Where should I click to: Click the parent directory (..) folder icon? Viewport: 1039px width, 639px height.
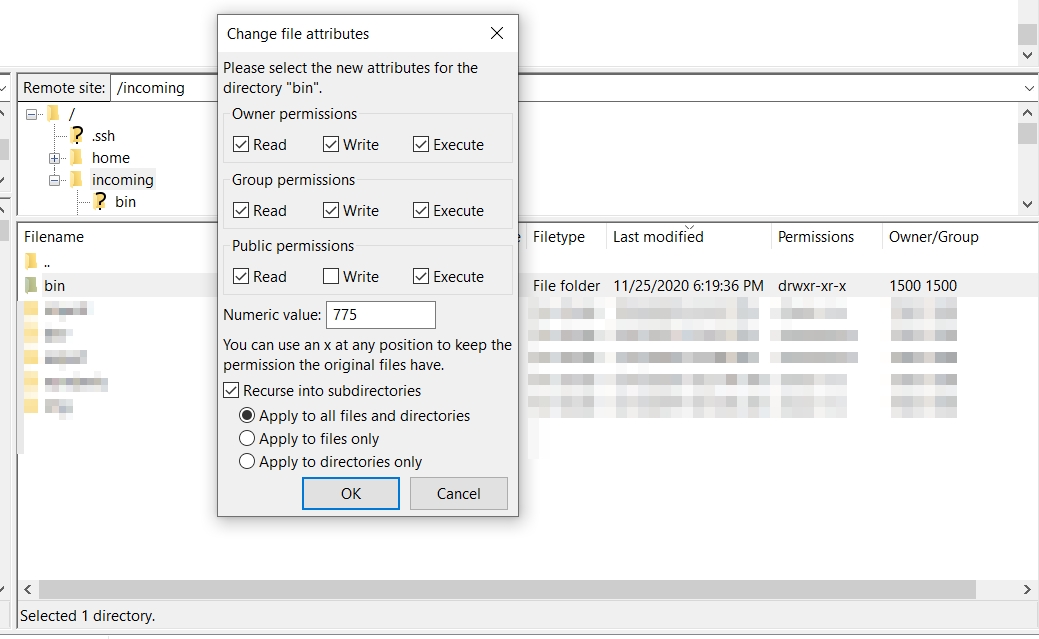tap(31, 262)
